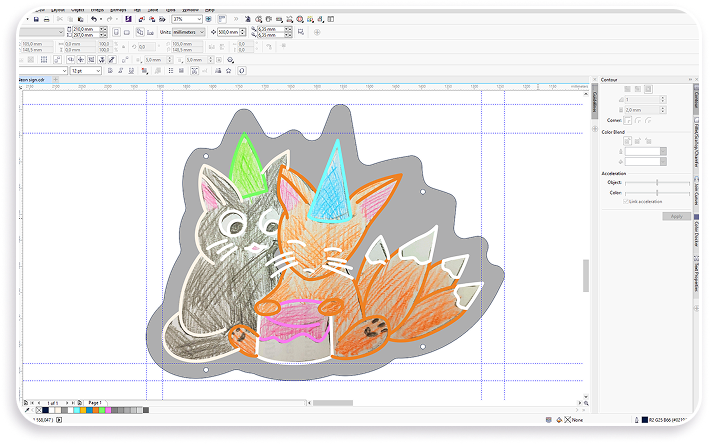Close the Contour docker
Image resolution: width=710 pixels, height=444 pixels.
point(696,80)
